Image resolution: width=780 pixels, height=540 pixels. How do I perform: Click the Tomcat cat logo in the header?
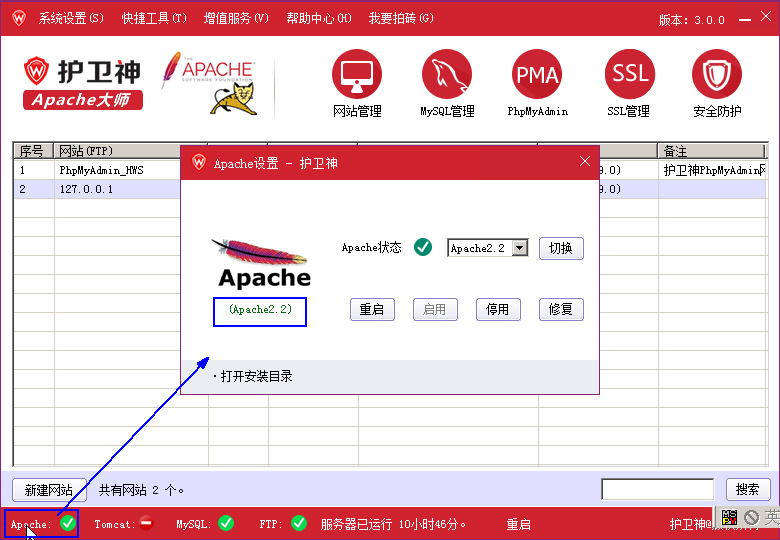235,99
